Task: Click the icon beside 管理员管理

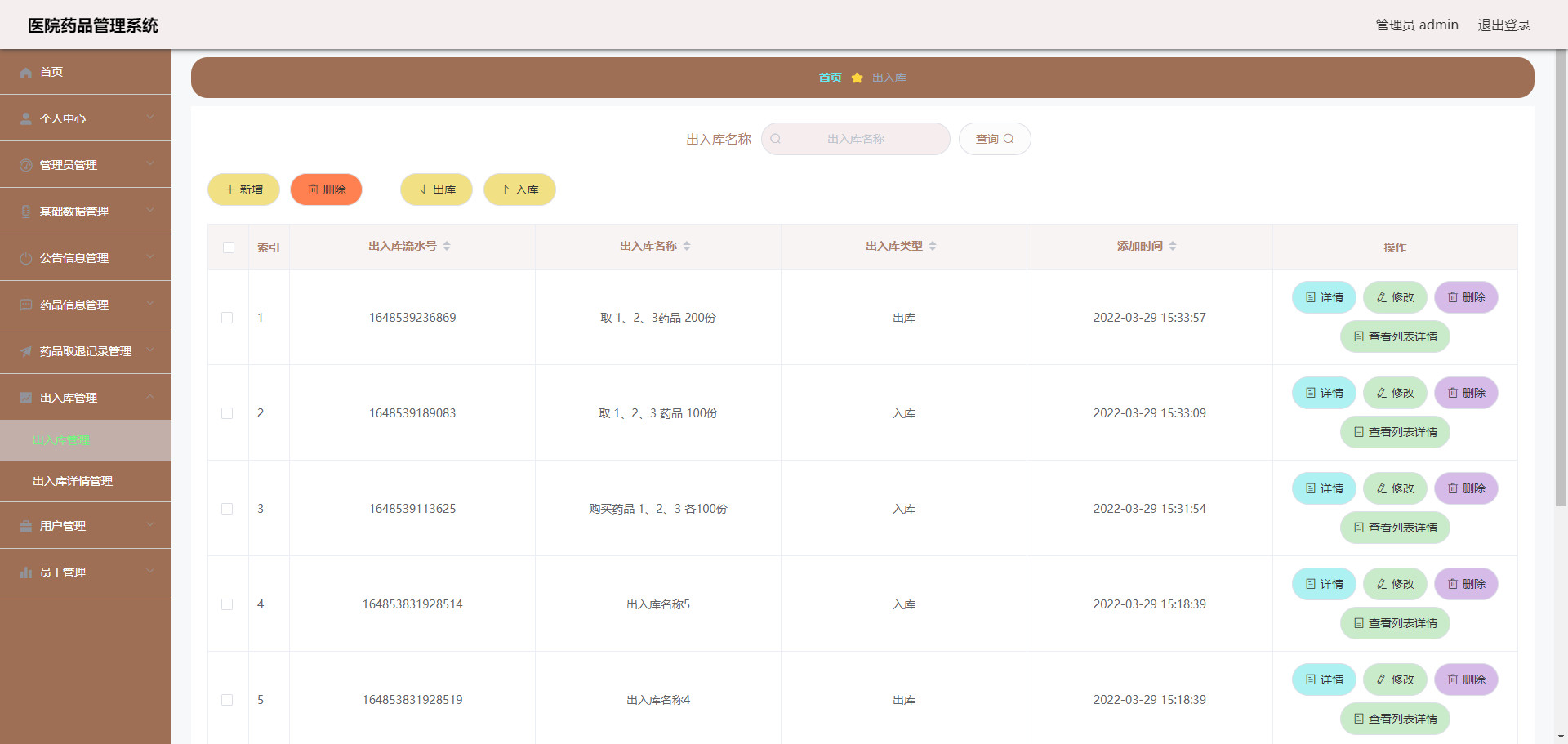Action: 26,166
